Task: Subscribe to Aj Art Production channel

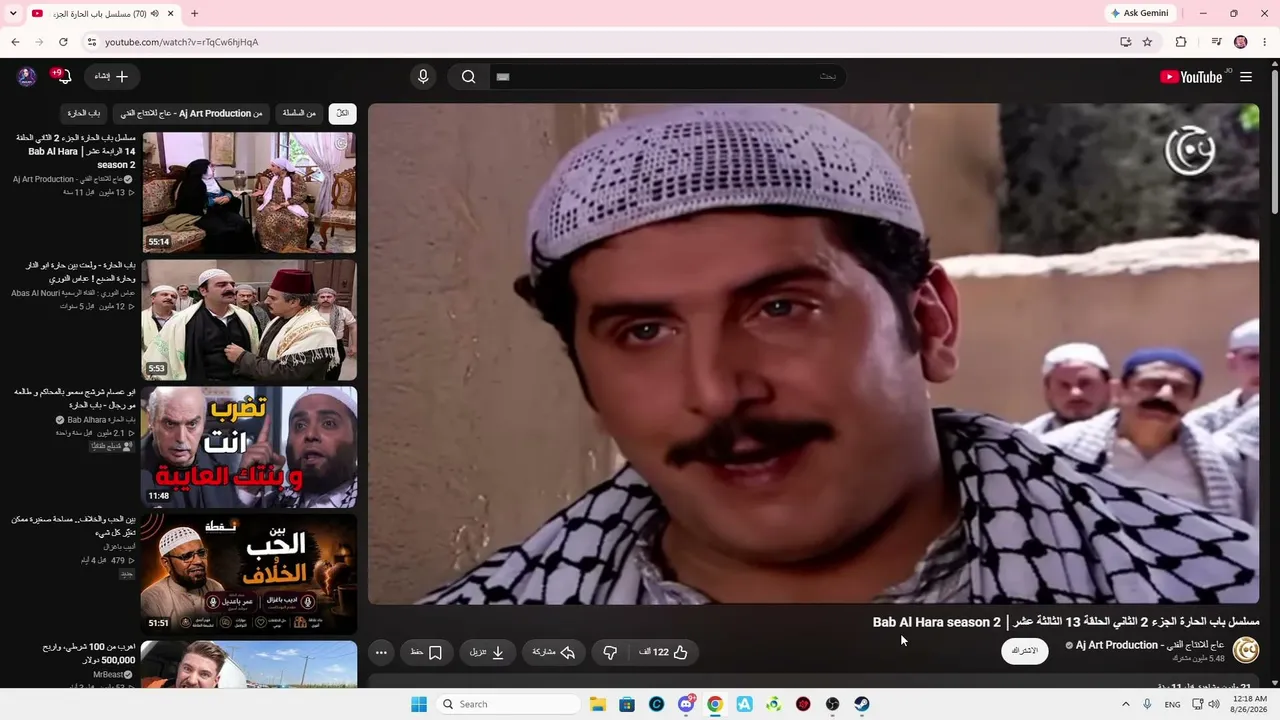Action: coord(1025,651)
